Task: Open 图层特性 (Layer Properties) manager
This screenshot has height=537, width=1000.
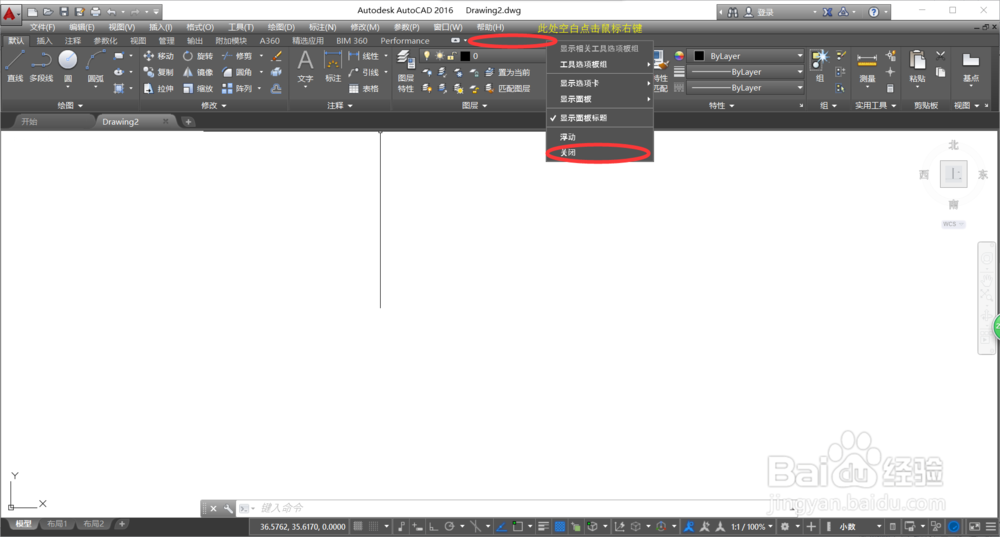Action: (x=406, y=71)
